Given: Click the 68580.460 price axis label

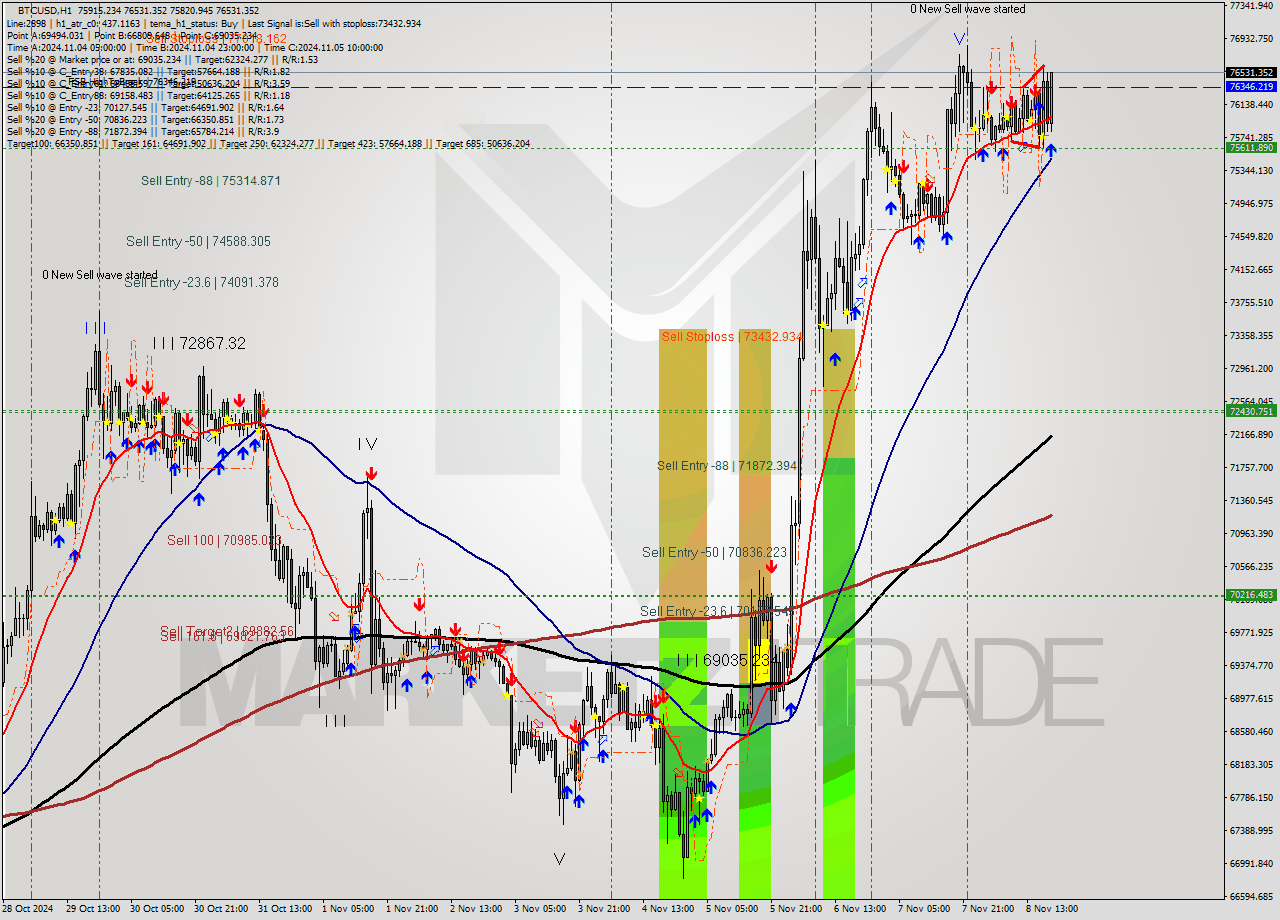Looking at the screenshot, I should coord(1251,732).
